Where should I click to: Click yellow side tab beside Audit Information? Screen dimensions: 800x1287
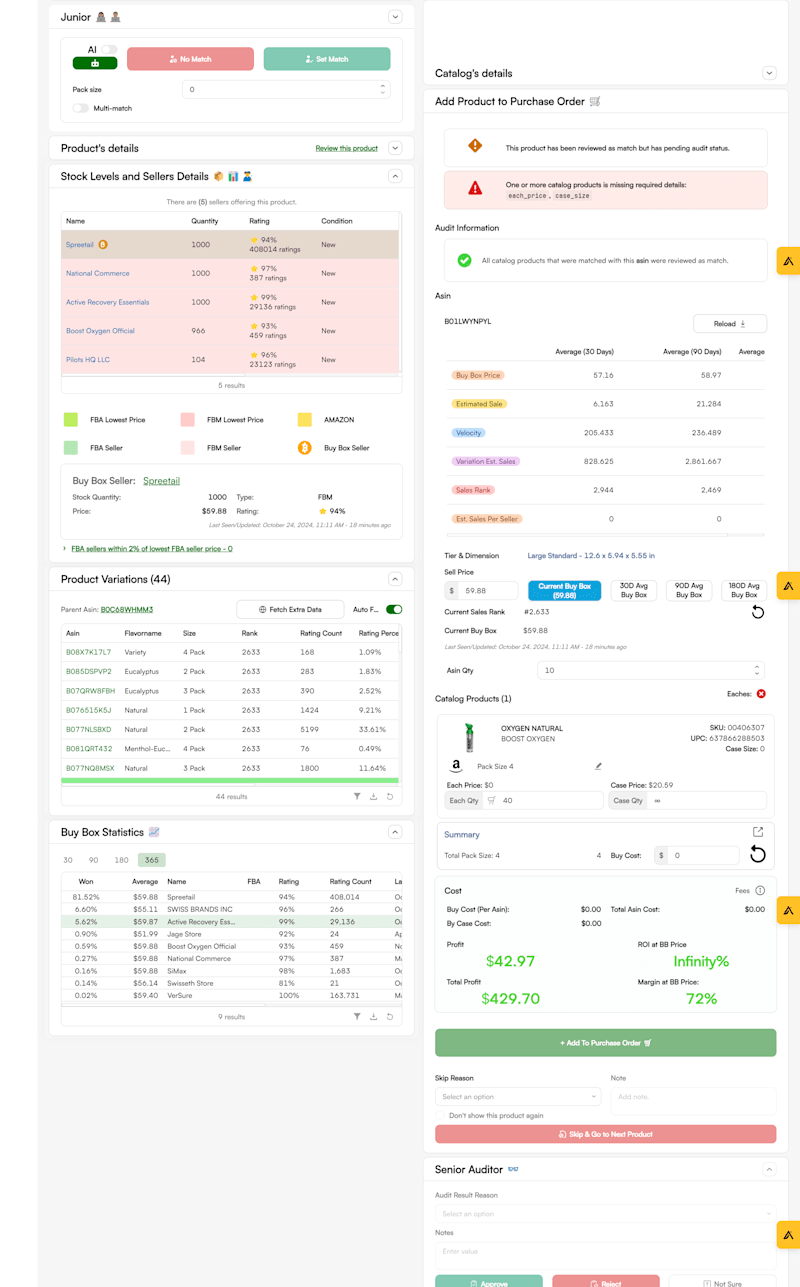pyautogui.click(x=788, y=261)
